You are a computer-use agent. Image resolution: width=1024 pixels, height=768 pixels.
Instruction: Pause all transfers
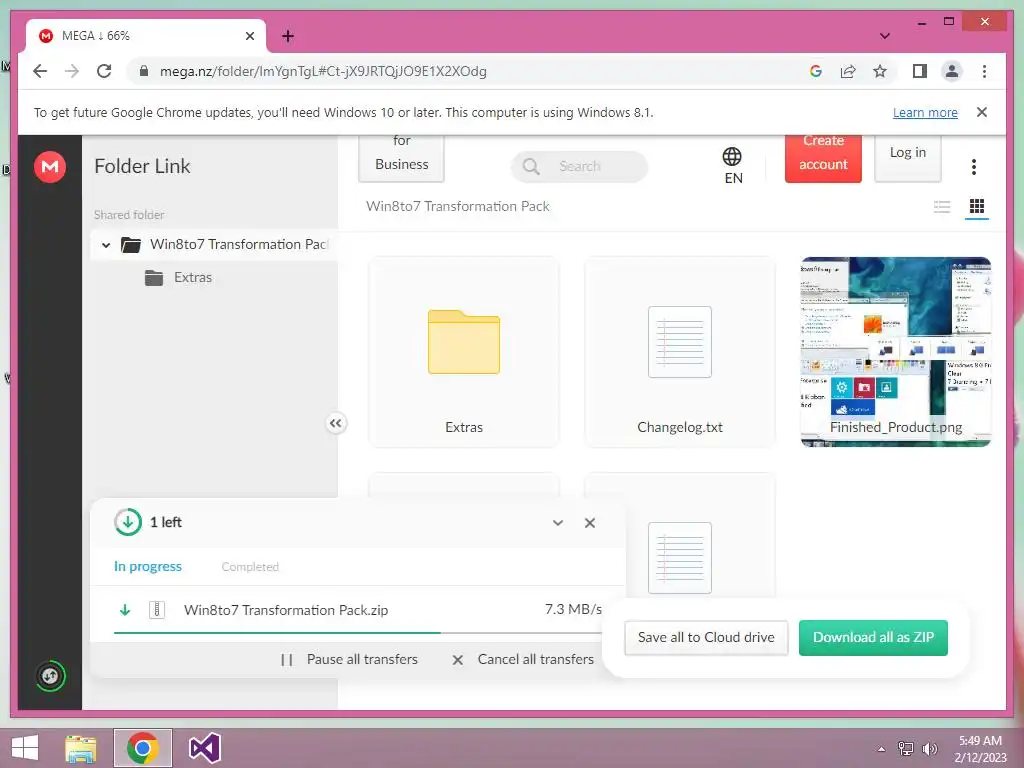click(x=349, y=660)
